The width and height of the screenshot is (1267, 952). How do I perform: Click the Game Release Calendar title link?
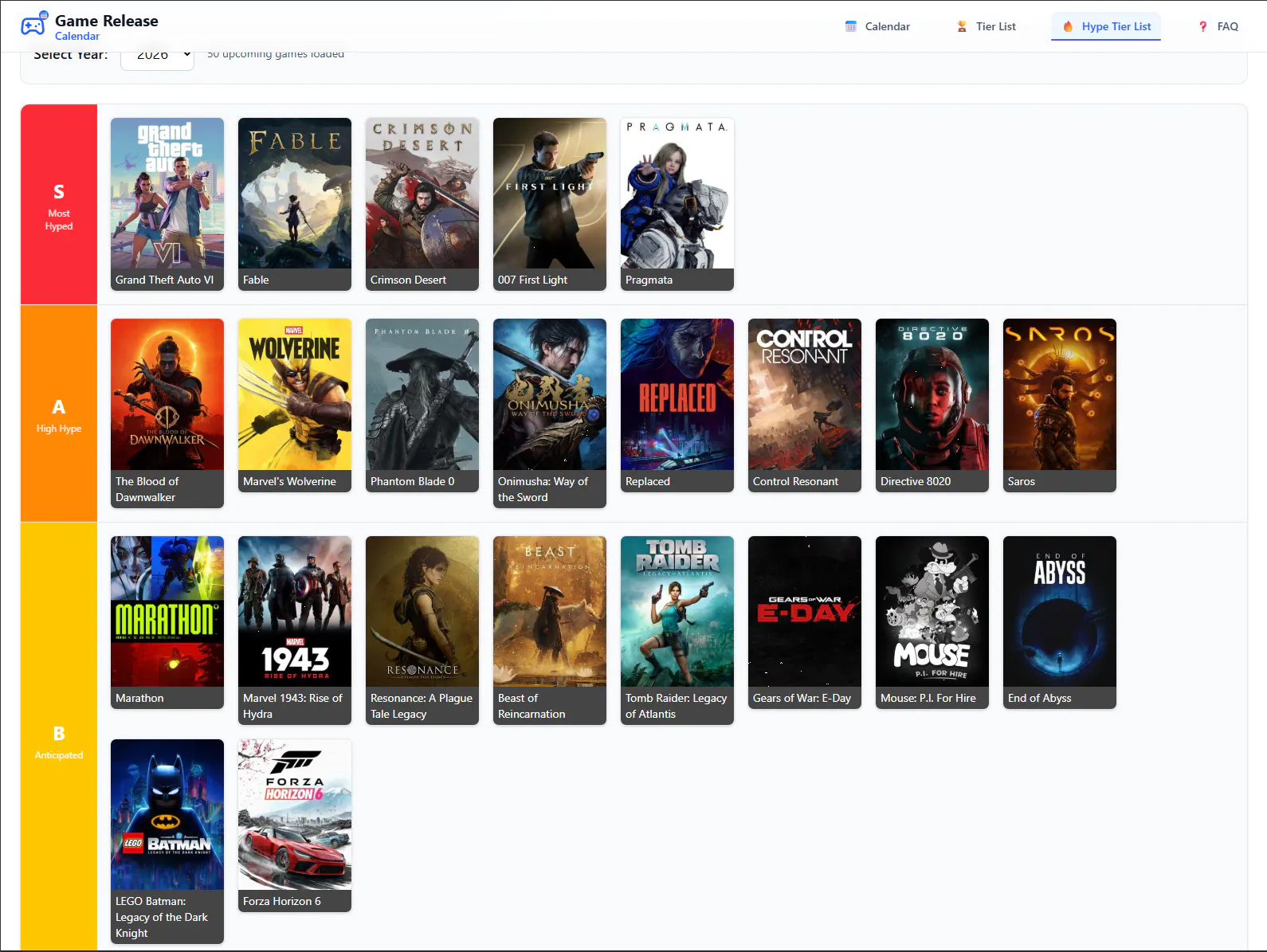point(107,27)
